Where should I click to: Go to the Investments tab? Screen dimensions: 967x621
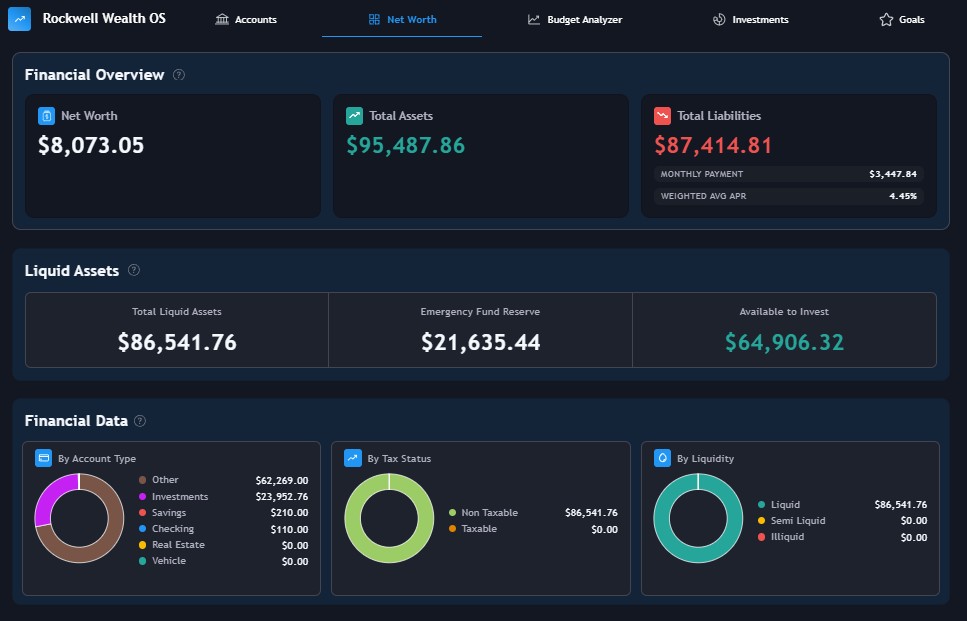pyautogui.click(x=750, y=20)
